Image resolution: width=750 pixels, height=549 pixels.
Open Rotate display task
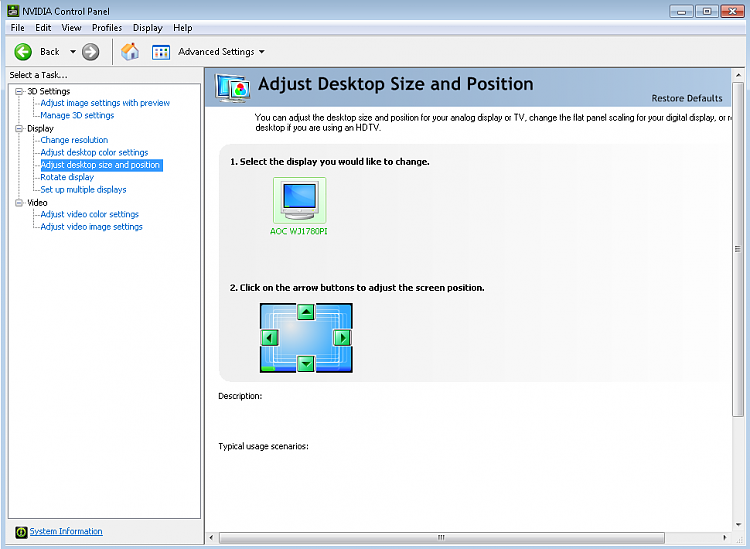[67, 177]
